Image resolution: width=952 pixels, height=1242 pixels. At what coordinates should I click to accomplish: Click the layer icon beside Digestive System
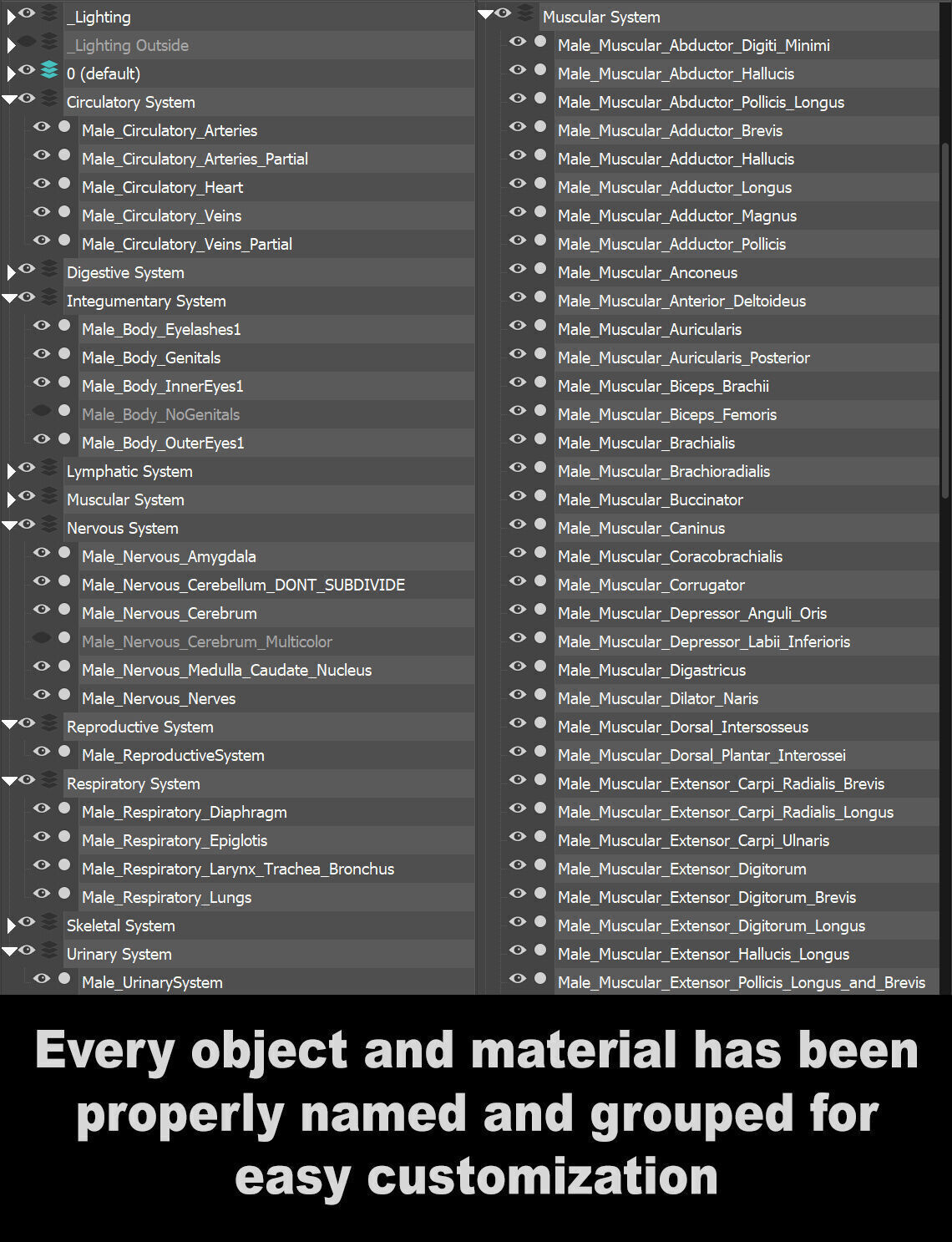(49, 270)
